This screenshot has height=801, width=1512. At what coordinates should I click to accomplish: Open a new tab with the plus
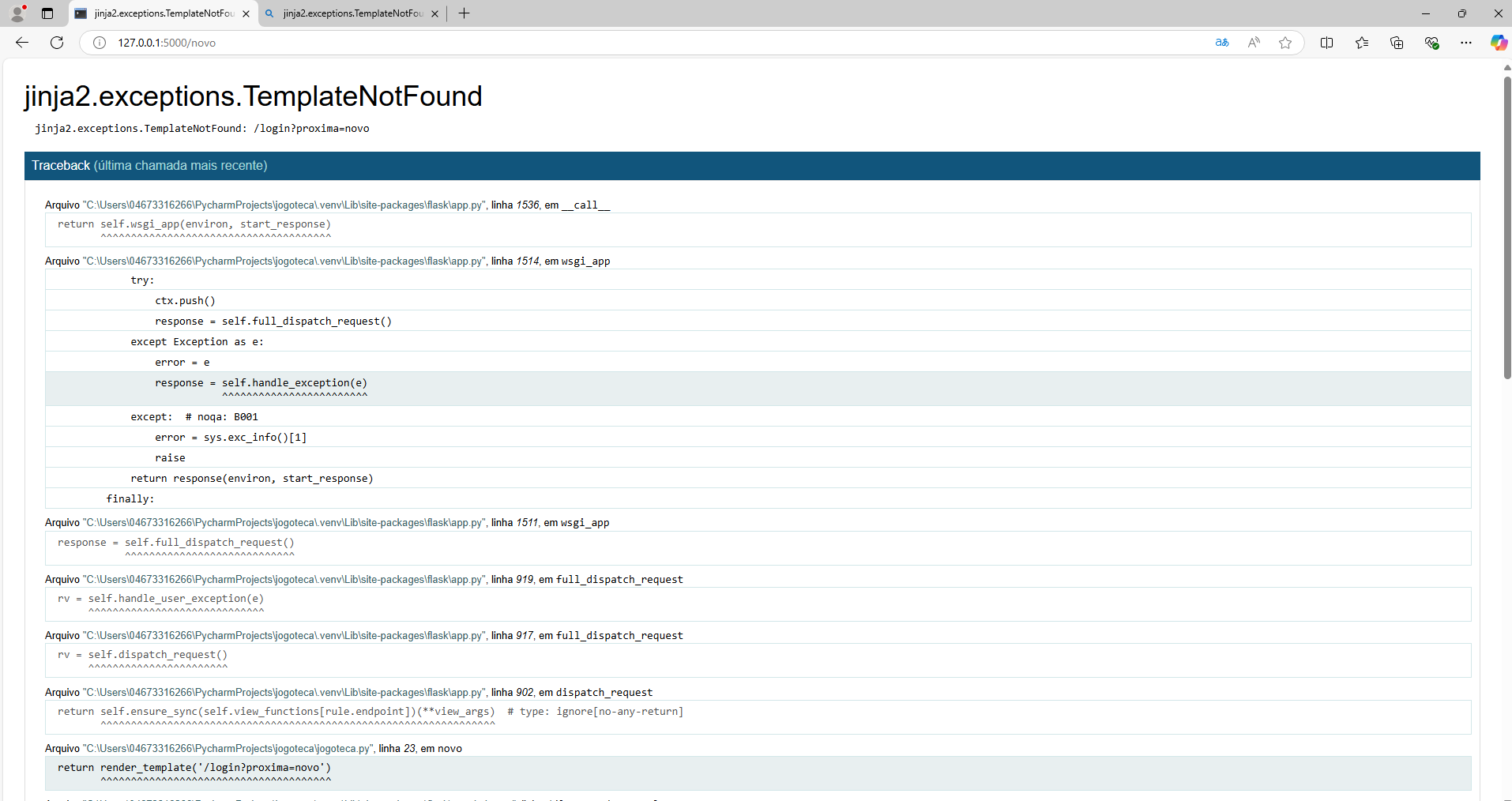(464, 13)
